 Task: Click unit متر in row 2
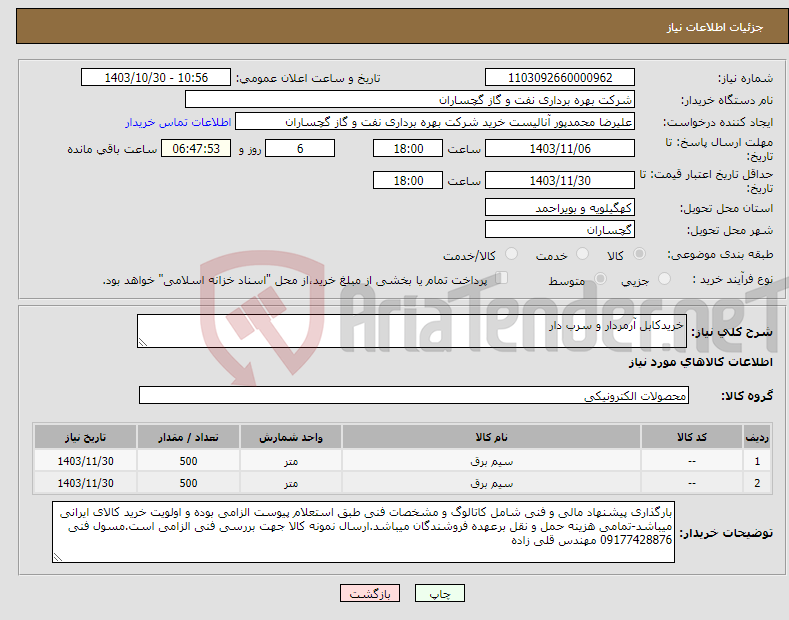pos(291,483)
